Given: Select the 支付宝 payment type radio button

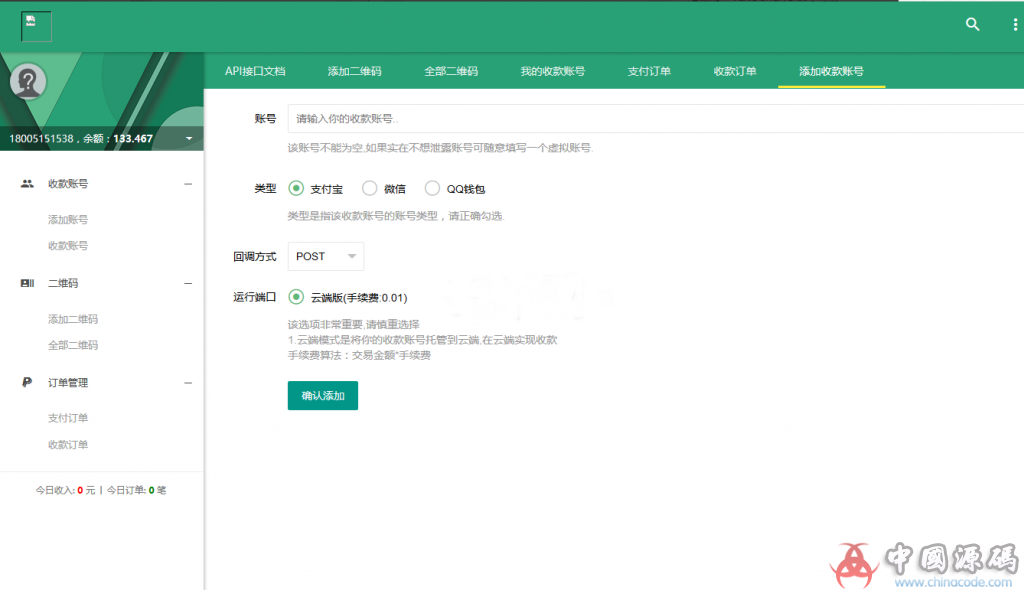Looking at the screenshot, I should (x=294, y=188).
